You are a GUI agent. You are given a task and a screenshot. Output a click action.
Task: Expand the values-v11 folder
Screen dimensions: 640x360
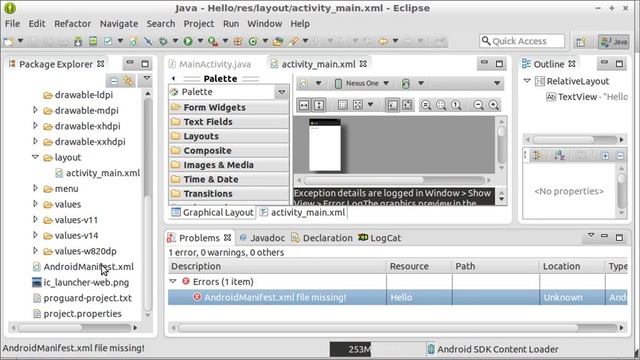point(35,220)
